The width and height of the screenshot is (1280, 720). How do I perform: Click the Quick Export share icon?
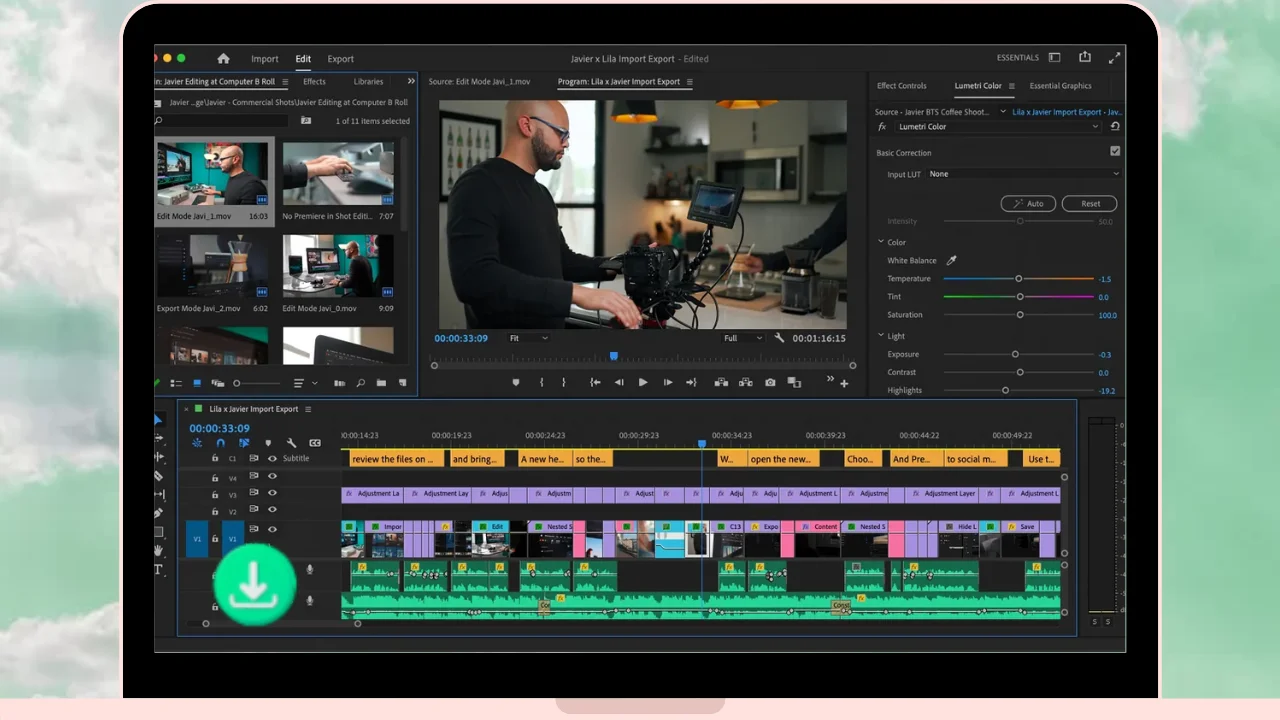1085,58
